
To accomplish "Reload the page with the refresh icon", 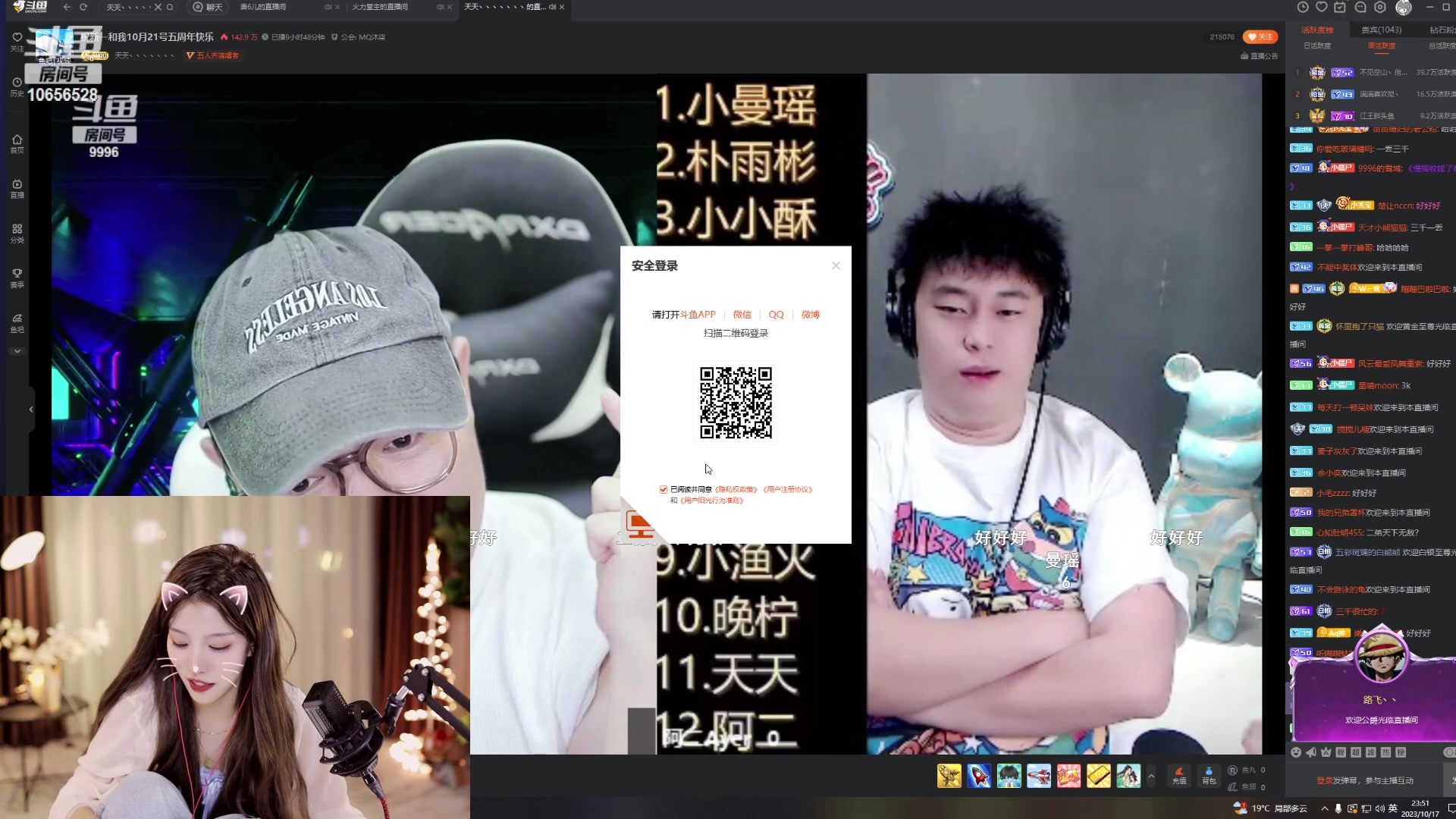I will pos(83,7).
